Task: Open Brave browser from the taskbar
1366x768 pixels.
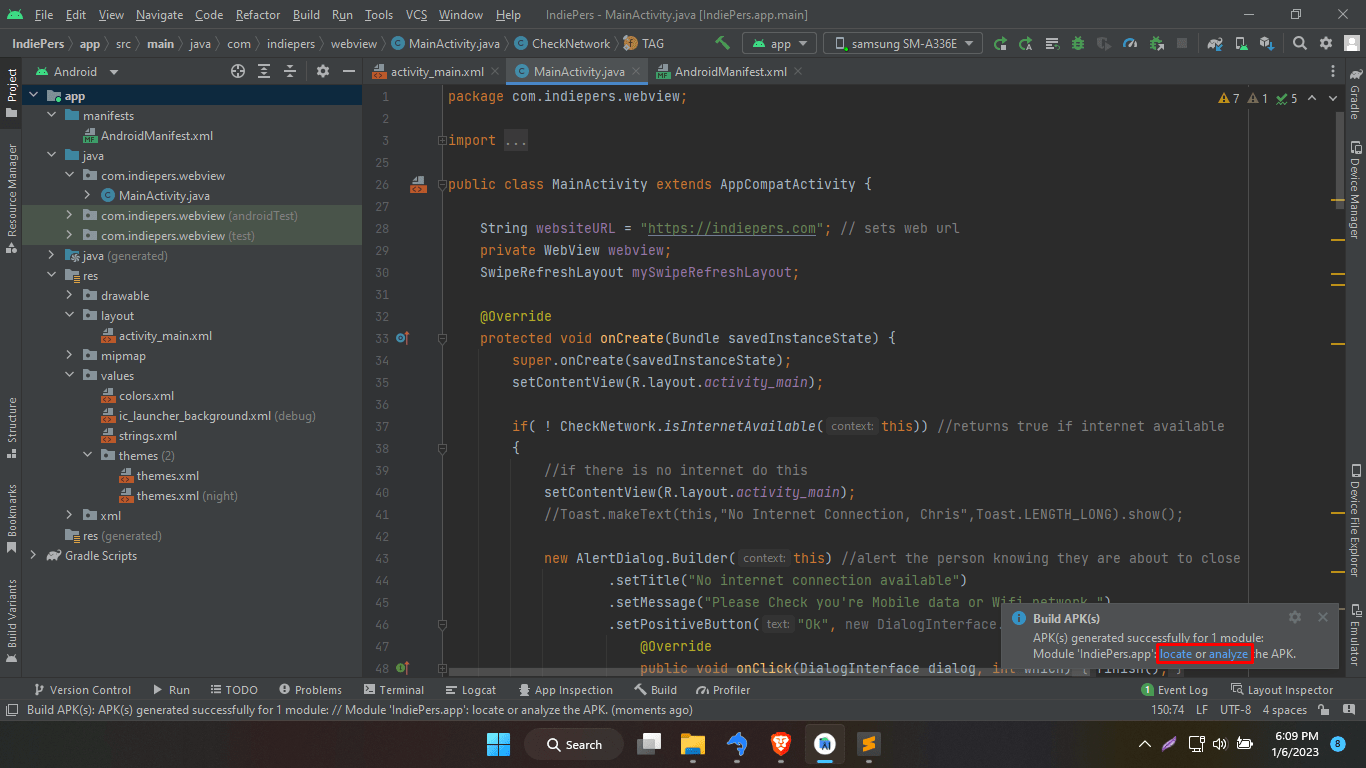Action: tap(780, 744)
